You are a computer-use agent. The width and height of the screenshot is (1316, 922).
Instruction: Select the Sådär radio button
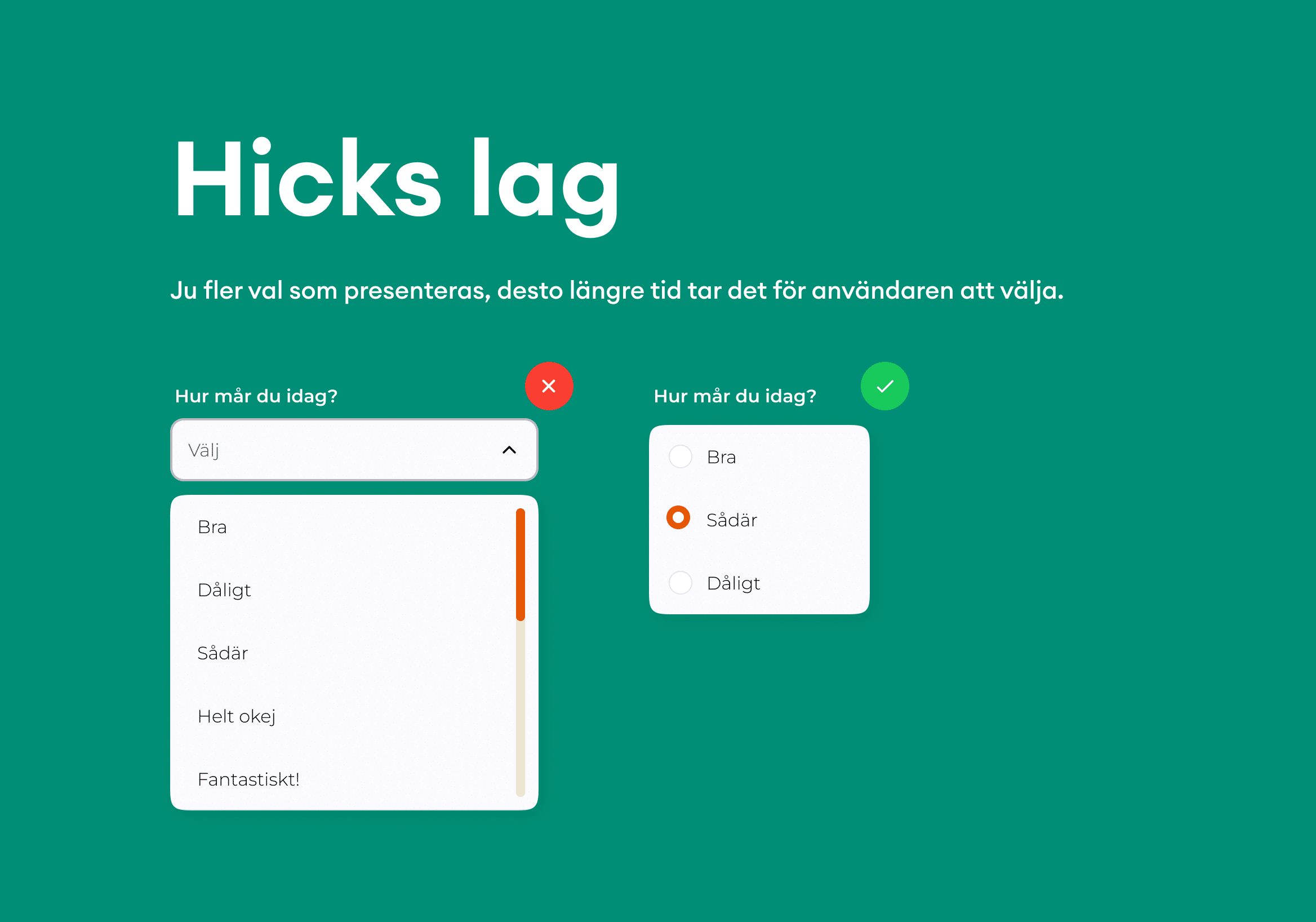click(678, 517)
